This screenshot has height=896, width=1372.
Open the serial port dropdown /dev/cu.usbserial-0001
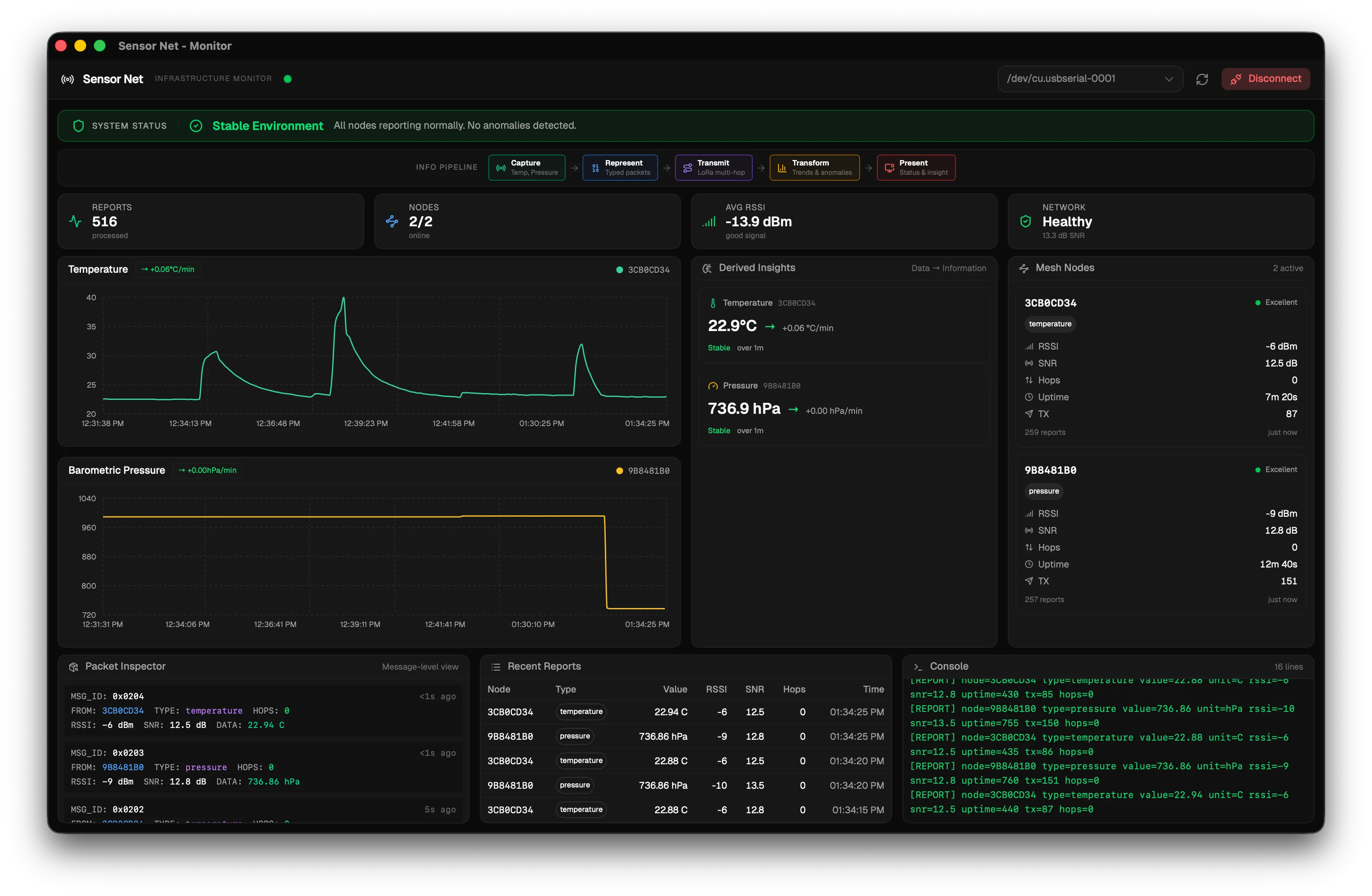[x=1089, y=79]
